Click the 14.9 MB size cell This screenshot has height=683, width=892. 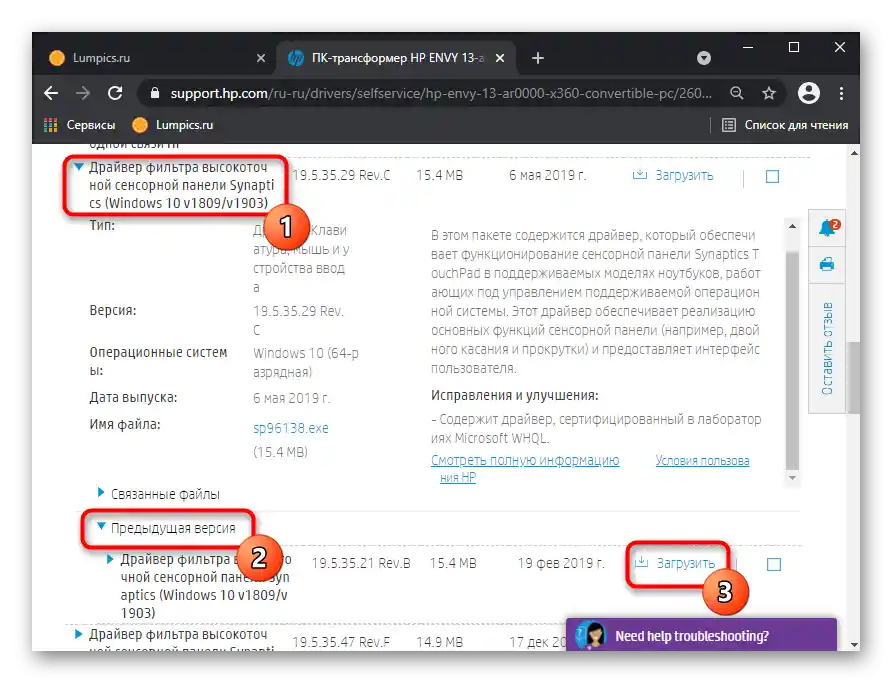click(440, 642)
